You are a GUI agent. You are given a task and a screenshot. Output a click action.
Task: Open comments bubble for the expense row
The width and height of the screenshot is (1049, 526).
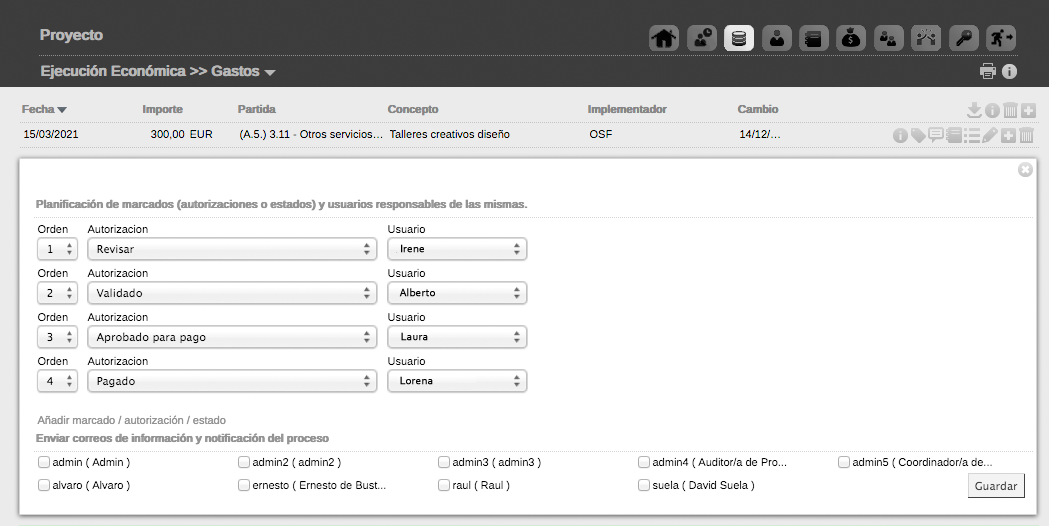tap(936, 135)
